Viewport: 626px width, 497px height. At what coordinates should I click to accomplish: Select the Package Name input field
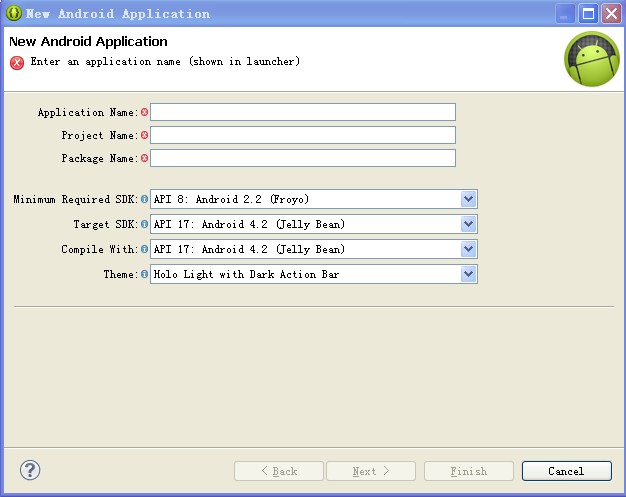click(303, 158)
